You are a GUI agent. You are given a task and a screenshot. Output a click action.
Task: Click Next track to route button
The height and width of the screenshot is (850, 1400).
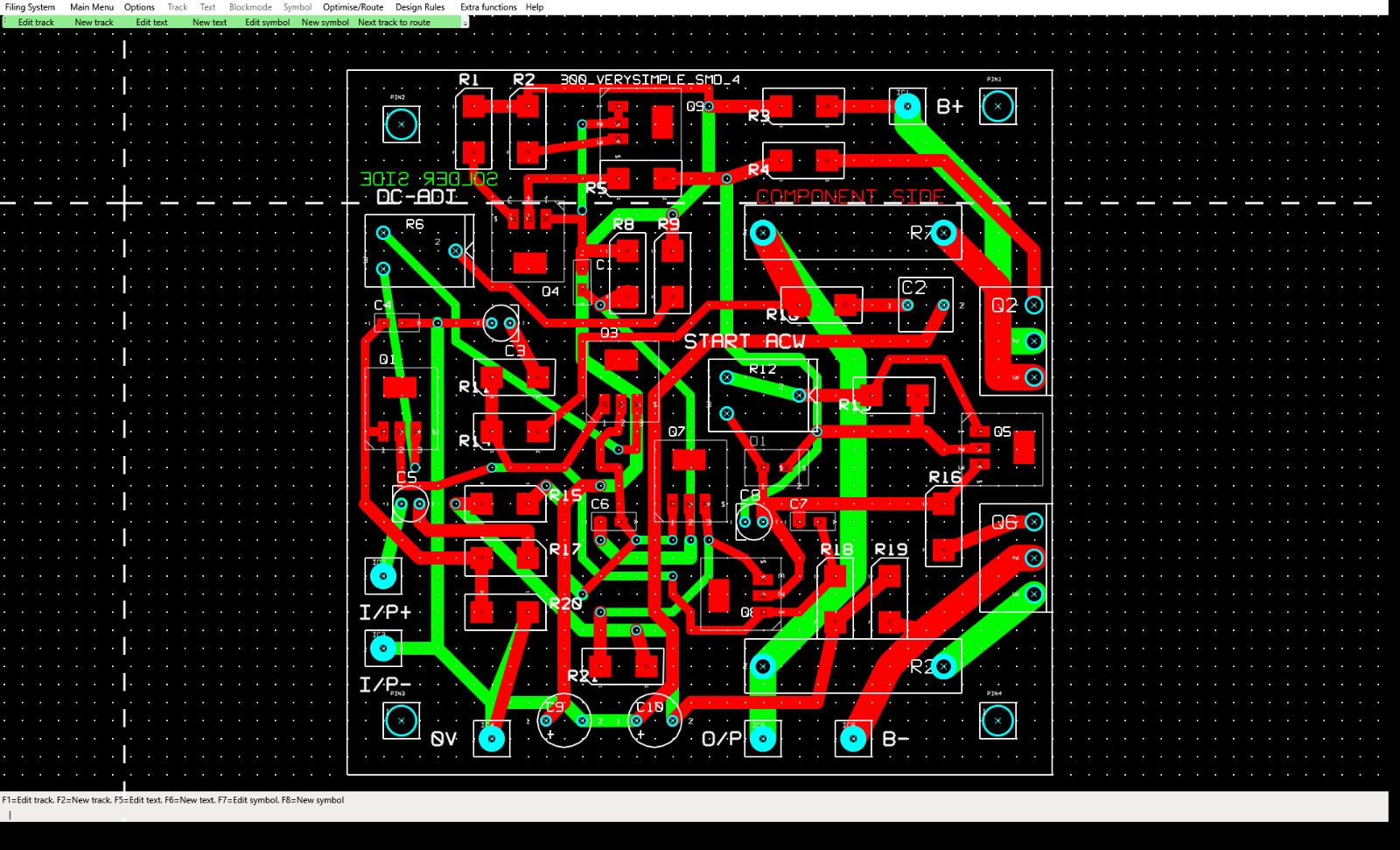(394, 22)
